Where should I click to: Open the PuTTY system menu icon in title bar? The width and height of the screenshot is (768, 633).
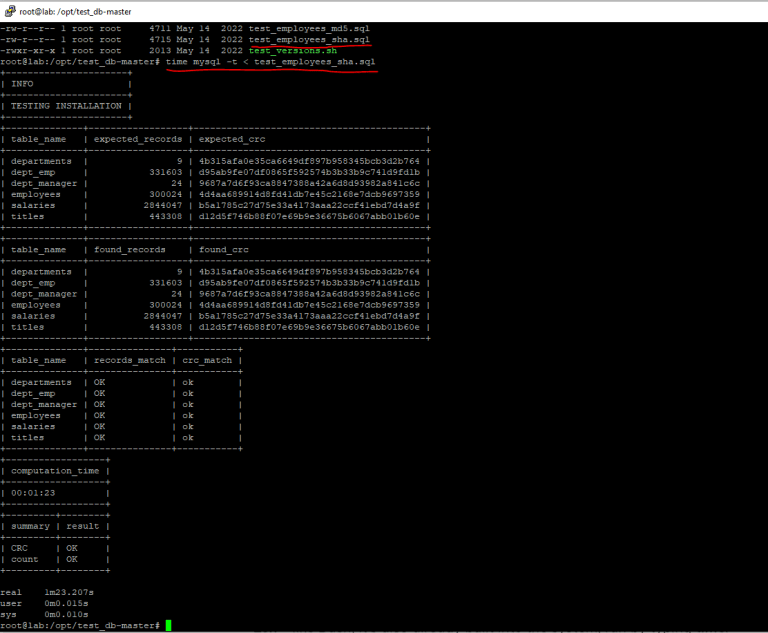tap(10, 11)
